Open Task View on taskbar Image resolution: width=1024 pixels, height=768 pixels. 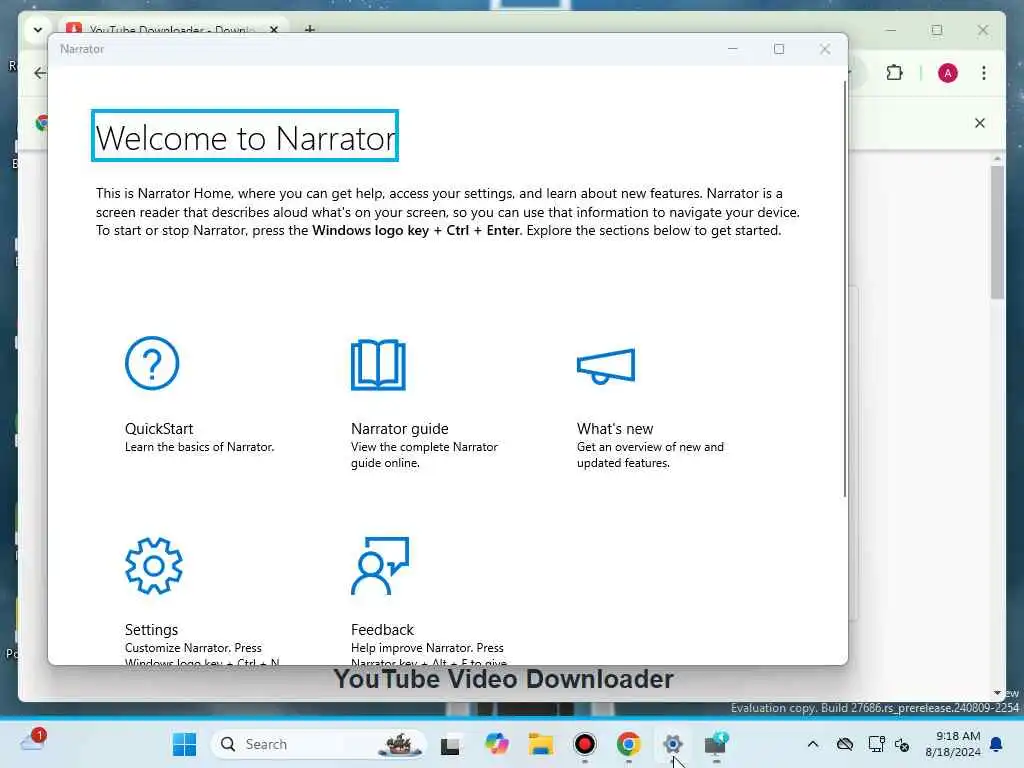[450, 745]
